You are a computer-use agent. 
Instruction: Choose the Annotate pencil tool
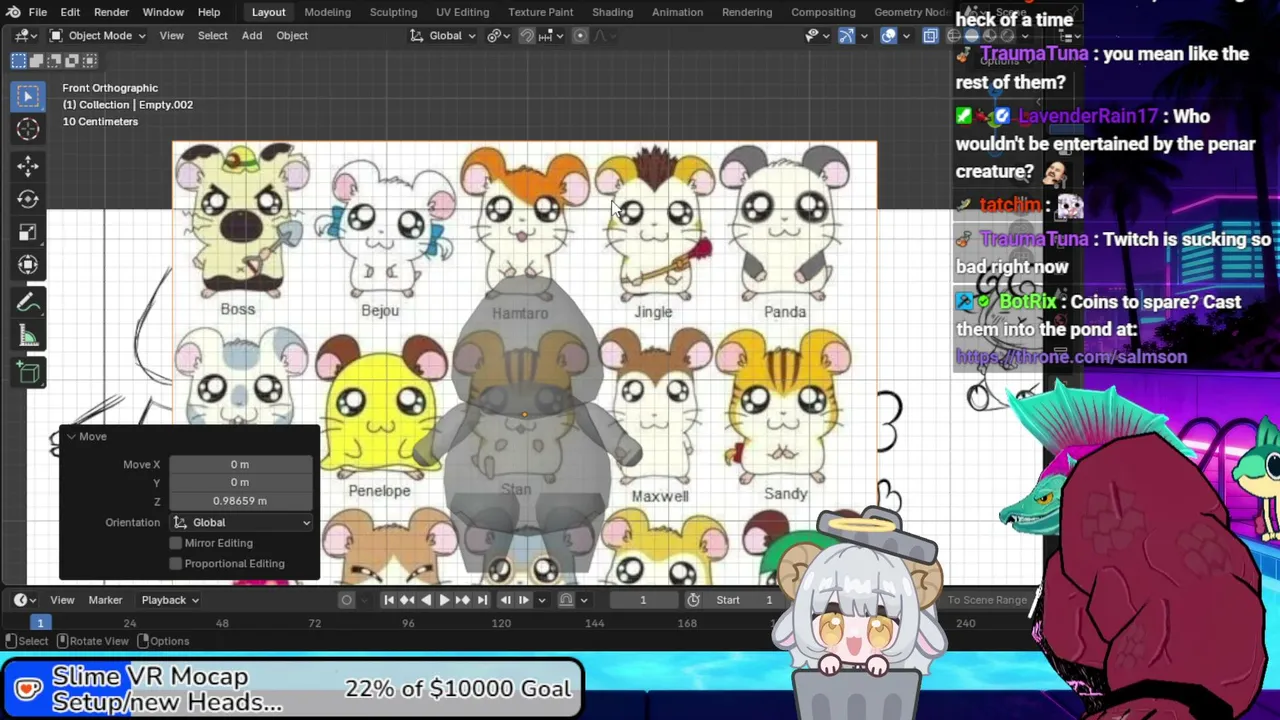tap(28, 303)
